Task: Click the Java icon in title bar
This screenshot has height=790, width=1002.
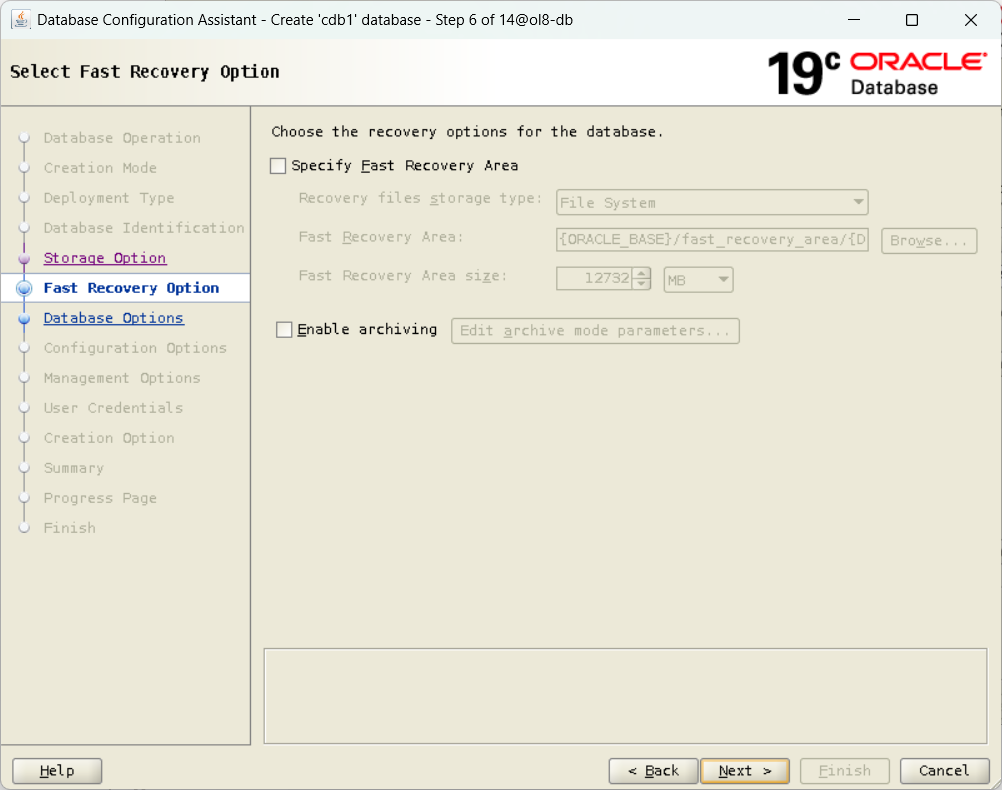Action: [x=20, y=20]
